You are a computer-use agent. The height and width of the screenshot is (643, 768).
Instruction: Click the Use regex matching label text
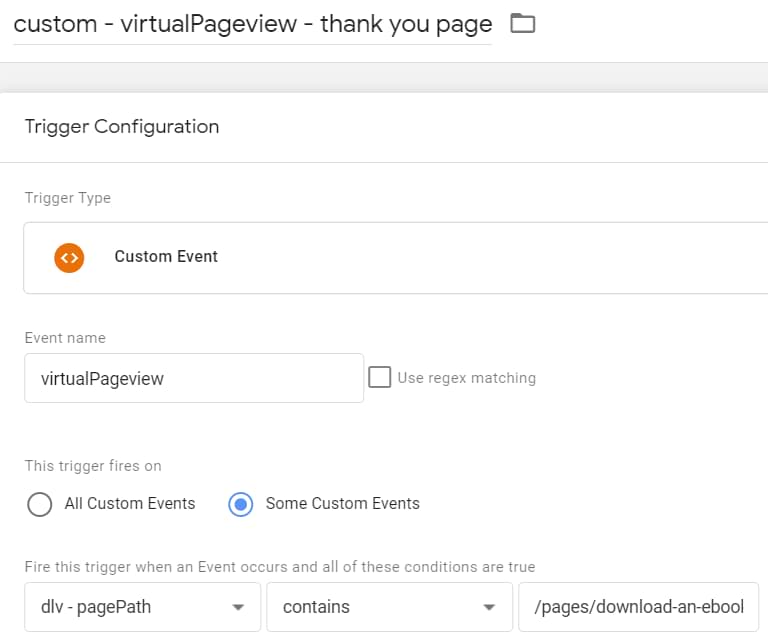(x=466, y=378)
